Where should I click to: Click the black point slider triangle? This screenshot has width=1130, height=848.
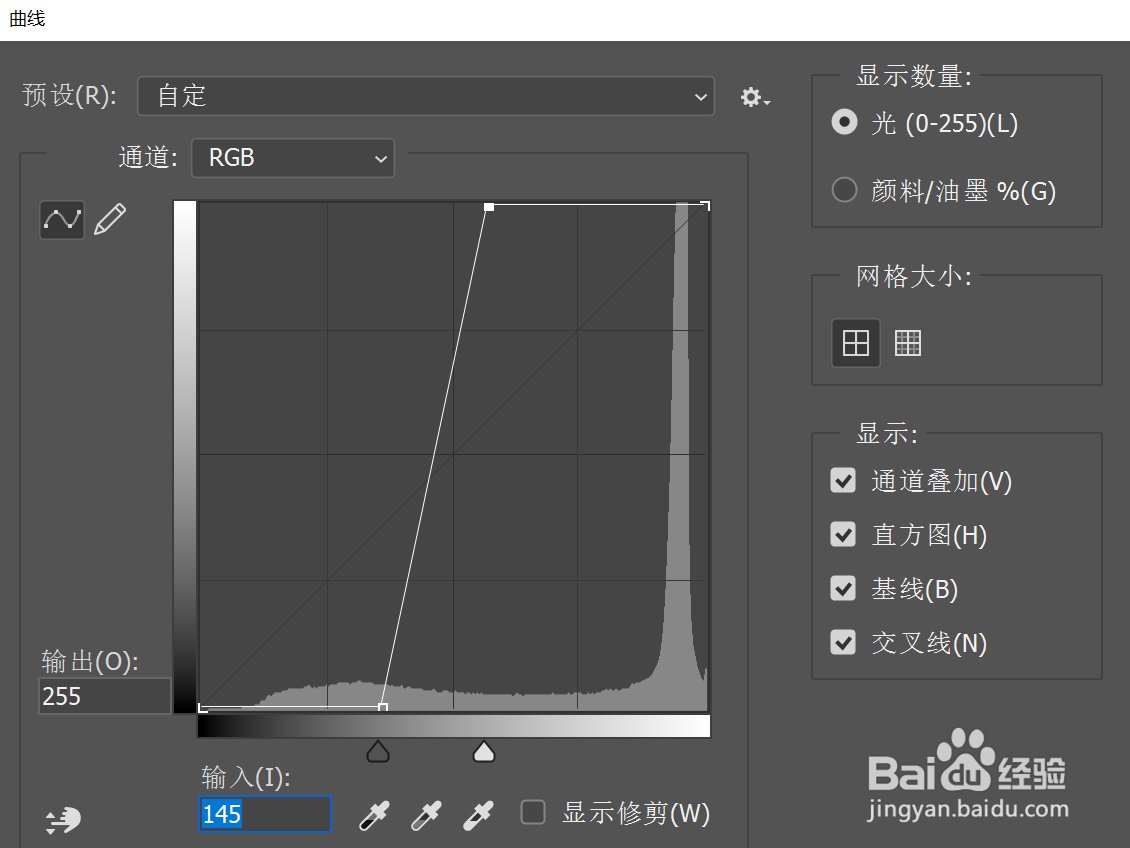pyautogui.click(x=378, y=751)
